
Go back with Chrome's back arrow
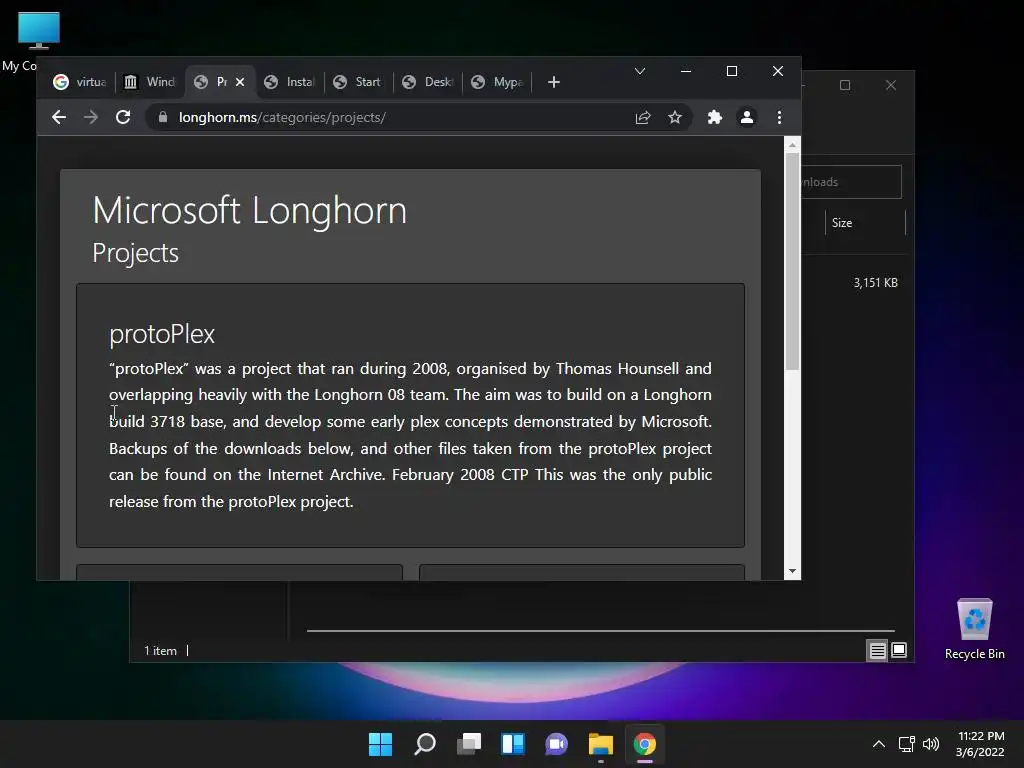(59, 118)
